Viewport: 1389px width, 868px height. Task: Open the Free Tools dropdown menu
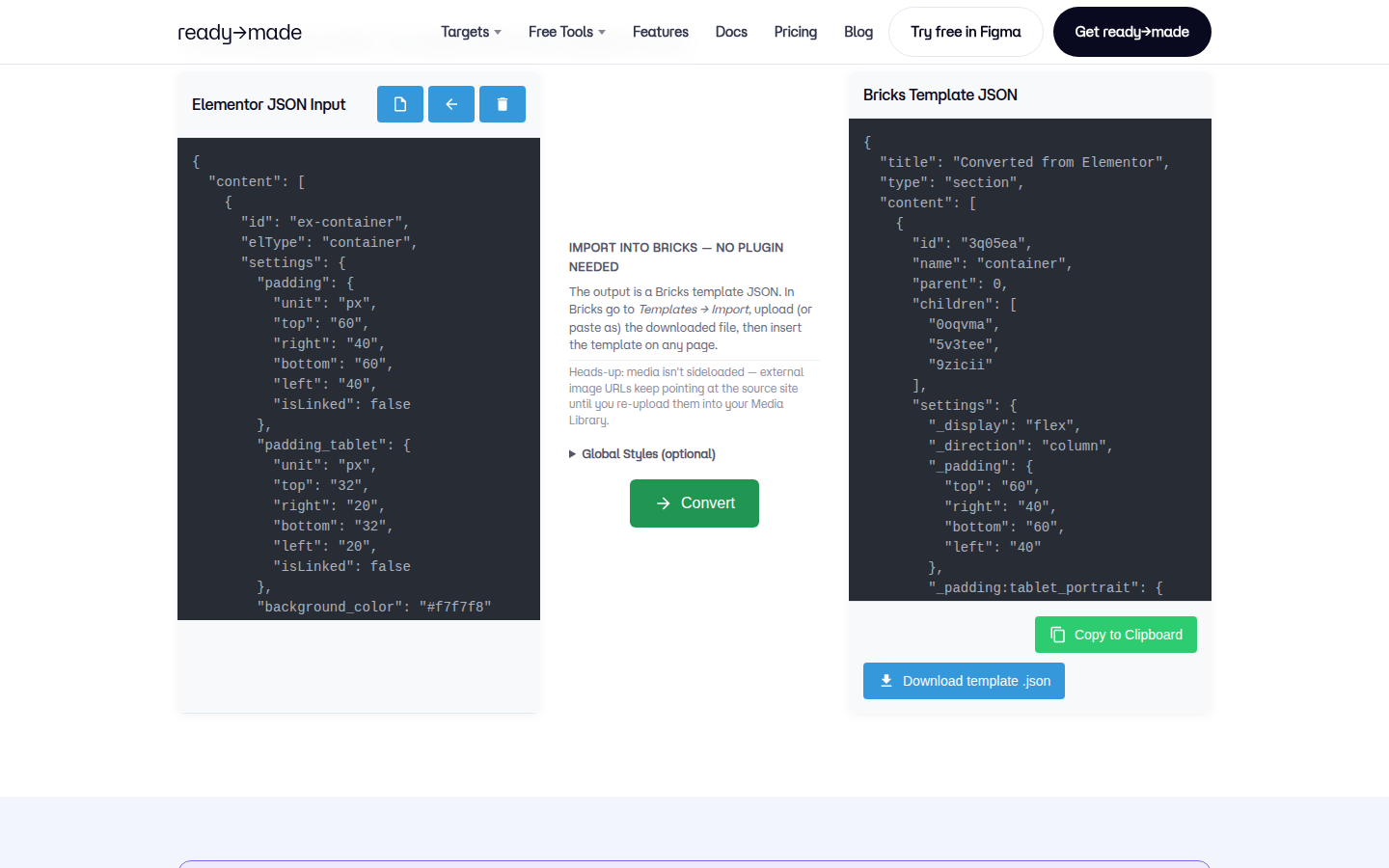(x=567, y=32)
